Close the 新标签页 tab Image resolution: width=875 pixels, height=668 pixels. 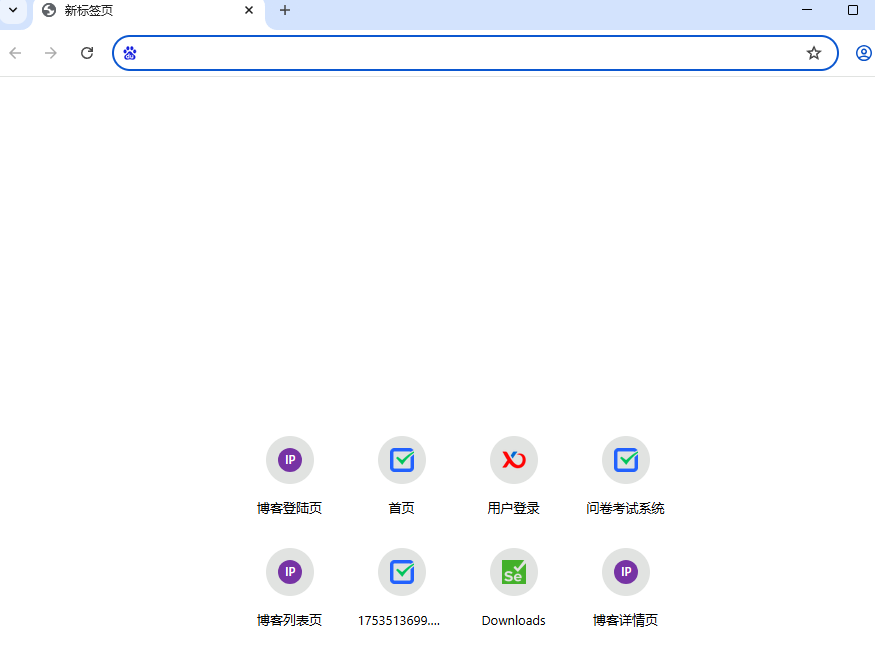pyautogui.click(x=249, y=11)
